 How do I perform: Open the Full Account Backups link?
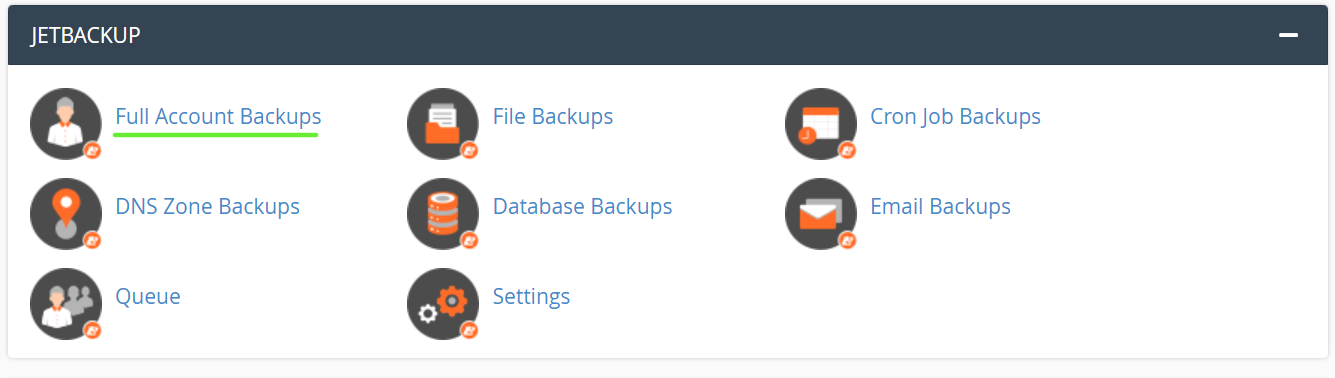tap(218, 116)
